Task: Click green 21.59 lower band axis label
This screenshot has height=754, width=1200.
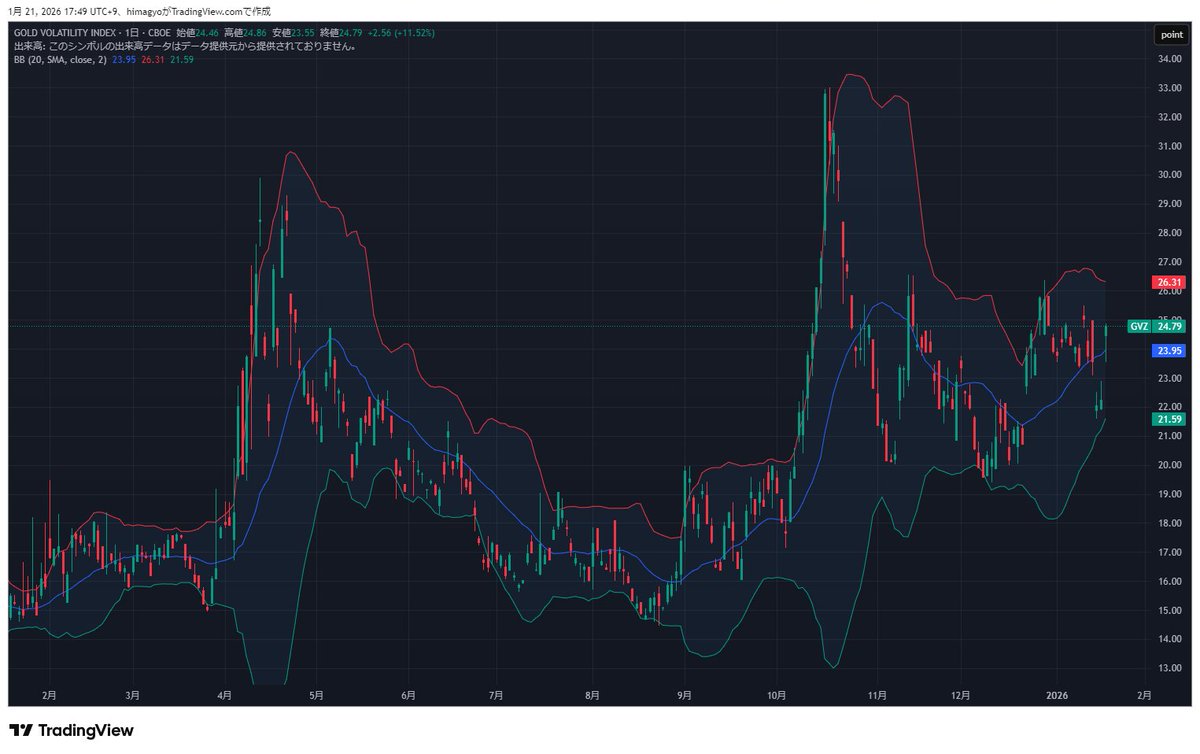Action: [x=1169, y=420]
